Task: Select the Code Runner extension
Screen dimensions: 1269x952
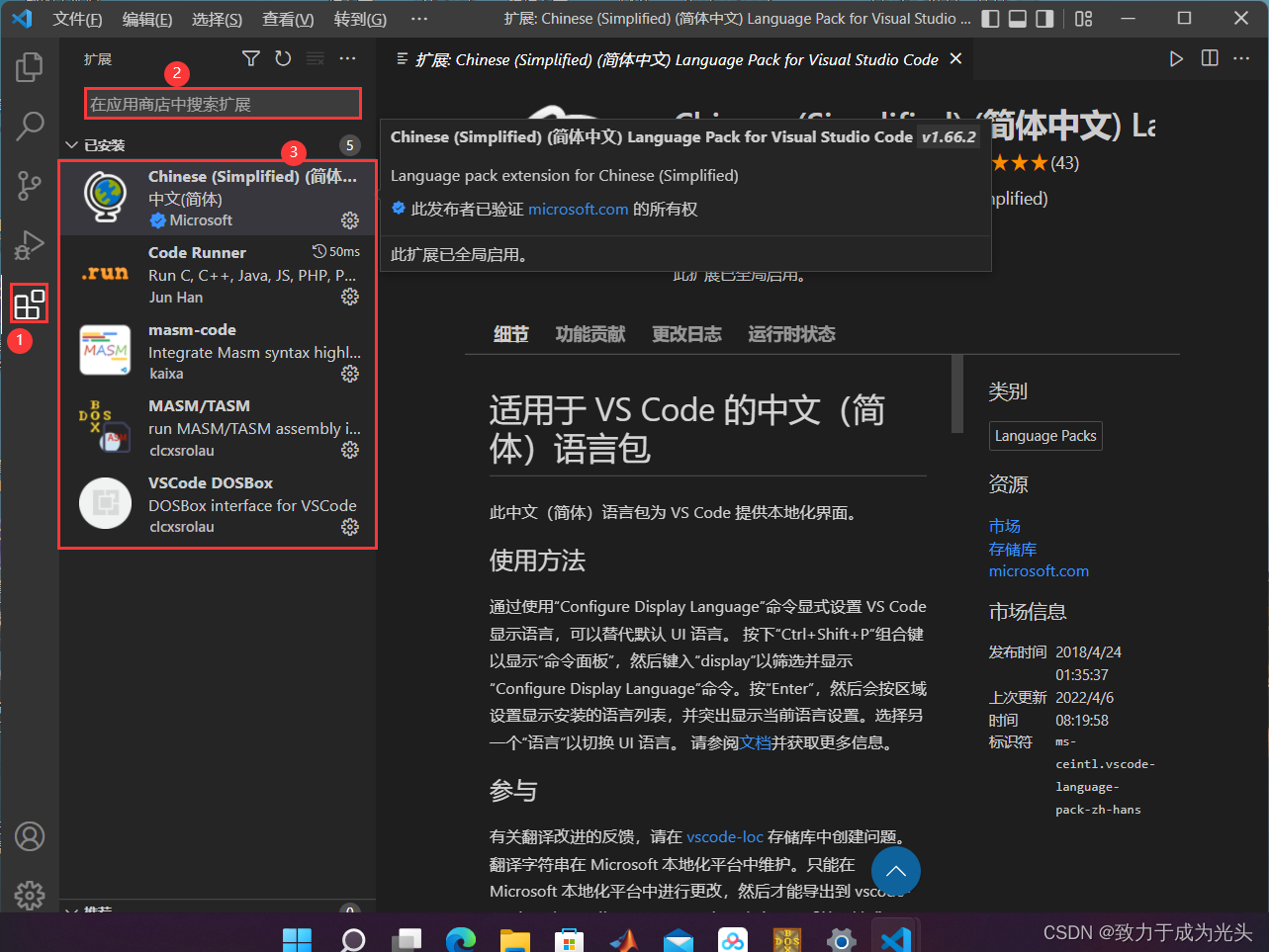Action: pyautogui.click(x=218, y=274)
